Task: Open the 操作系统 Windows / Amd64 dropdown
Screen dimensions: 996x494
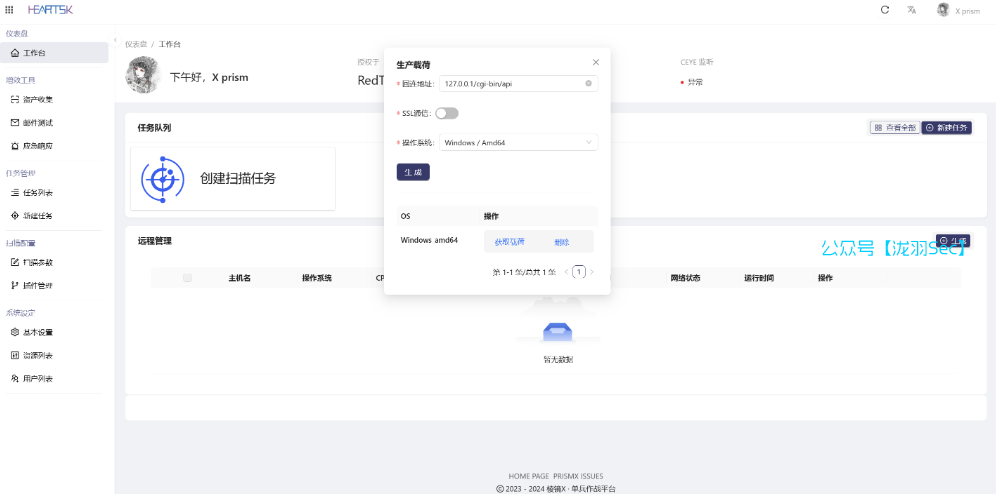Action: pyautogui.click(x=518, y=143)
